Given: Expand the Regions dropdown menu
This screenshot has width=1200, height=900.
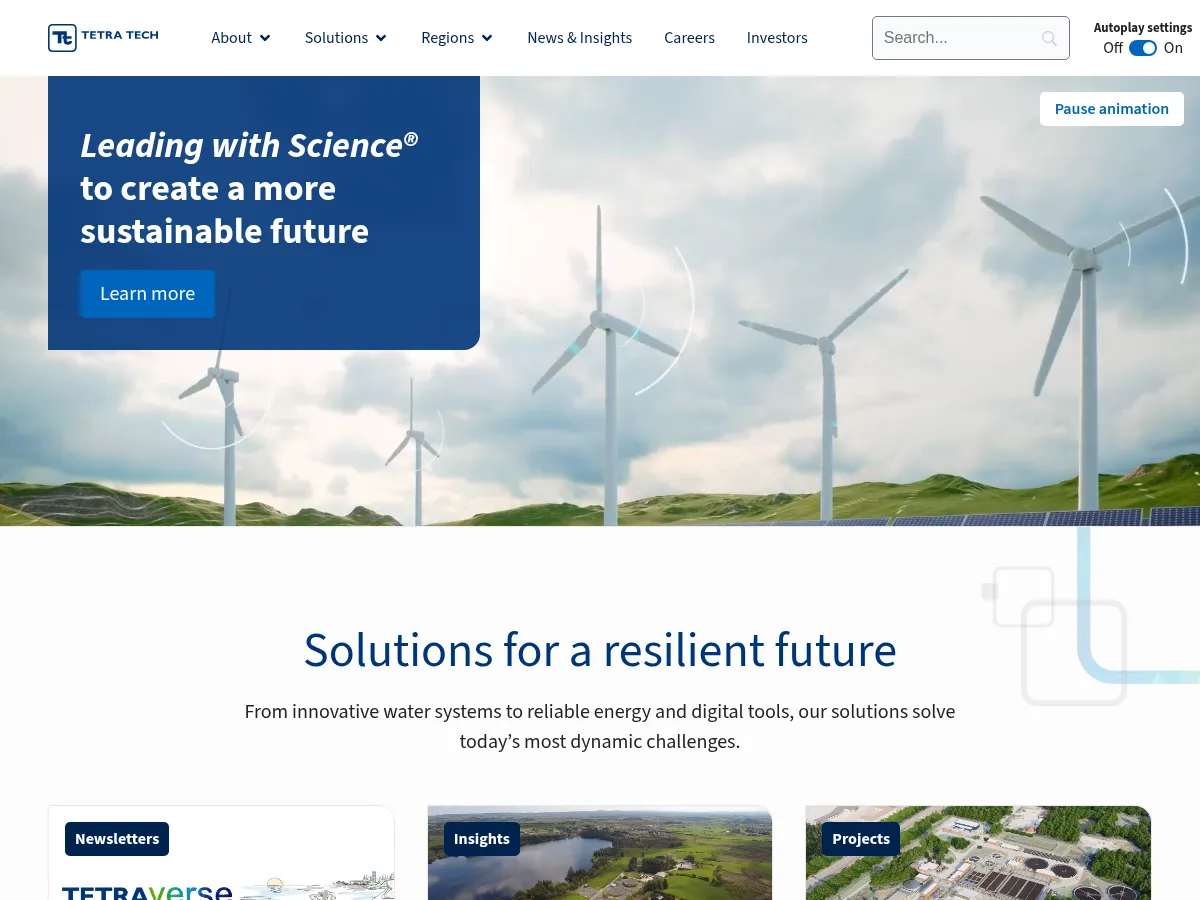Looking at the screenshot, I should (457, 38).
